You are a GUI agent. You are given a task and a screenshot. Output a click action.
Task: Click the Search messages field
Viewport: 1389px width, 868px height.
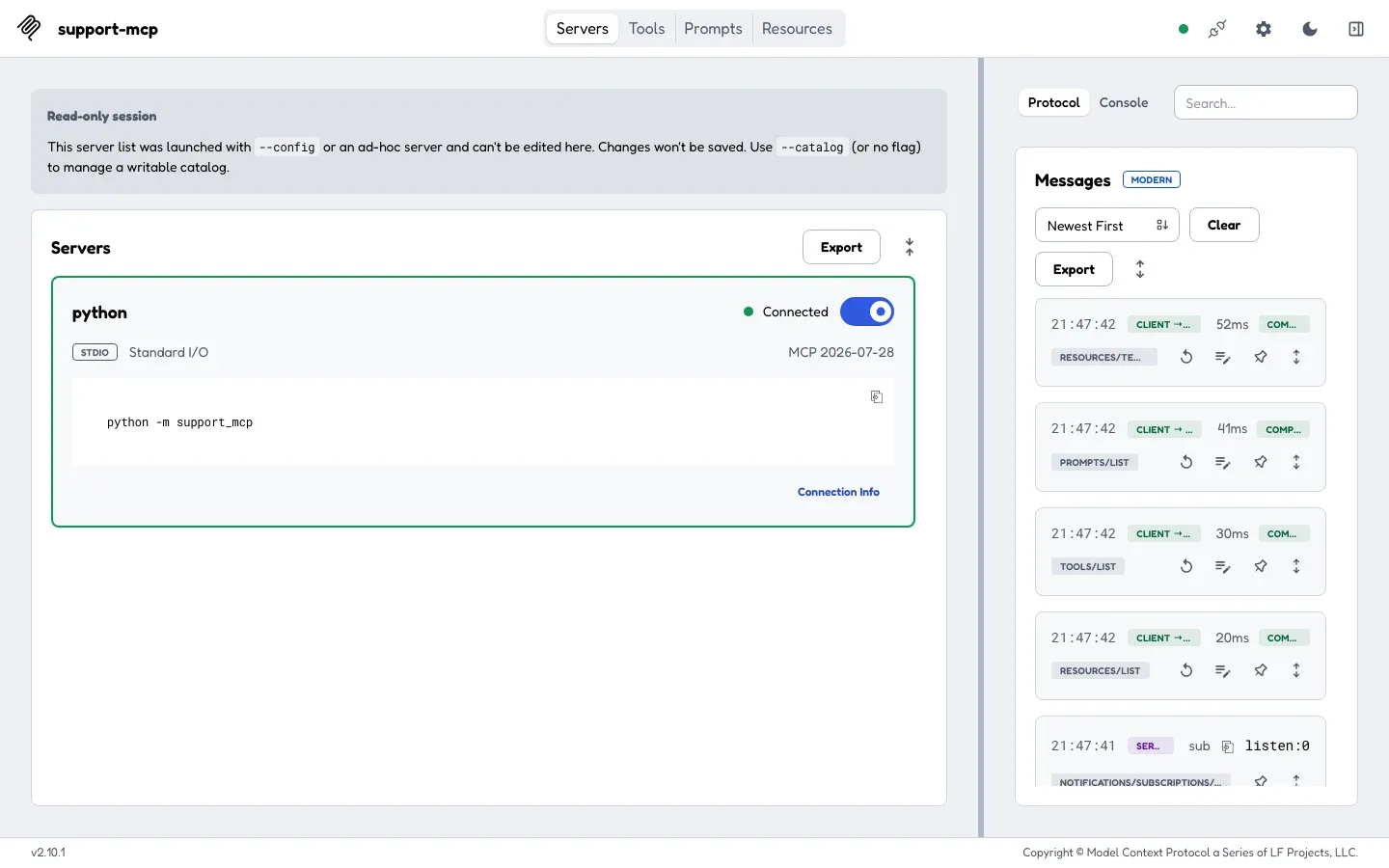[x=1266, y=102]
